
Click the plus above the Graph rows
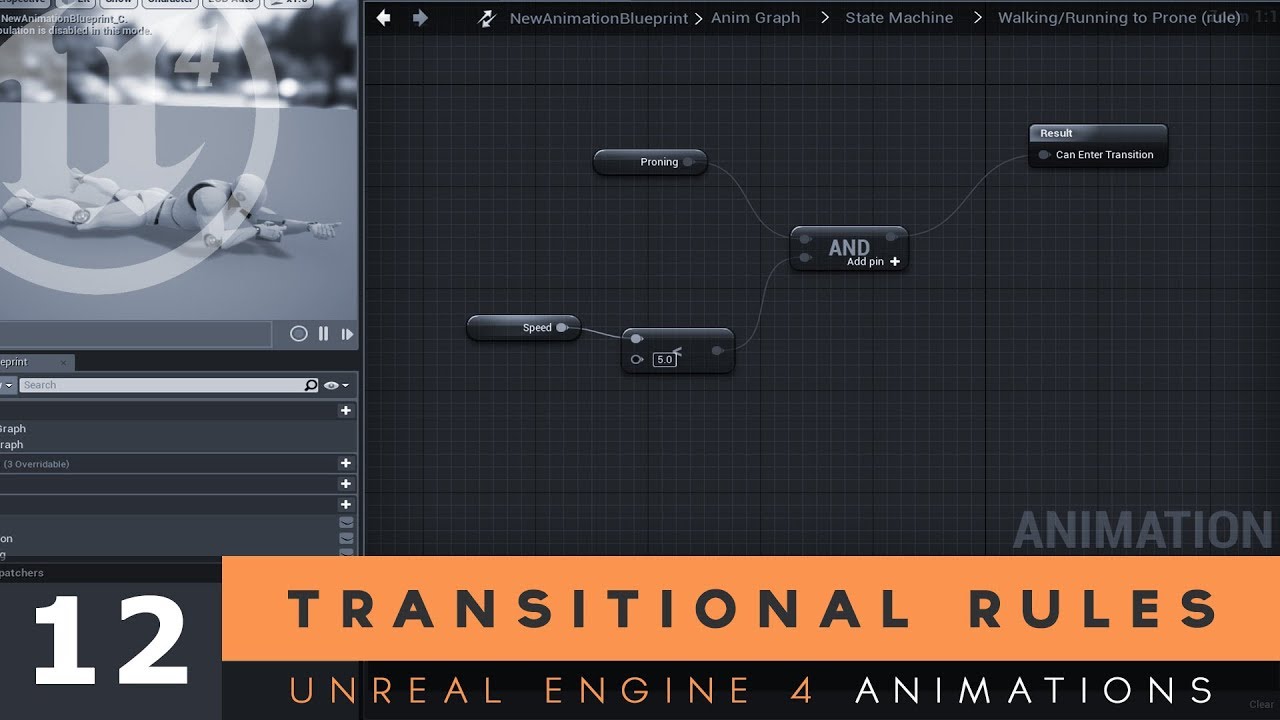pos(346,411)
